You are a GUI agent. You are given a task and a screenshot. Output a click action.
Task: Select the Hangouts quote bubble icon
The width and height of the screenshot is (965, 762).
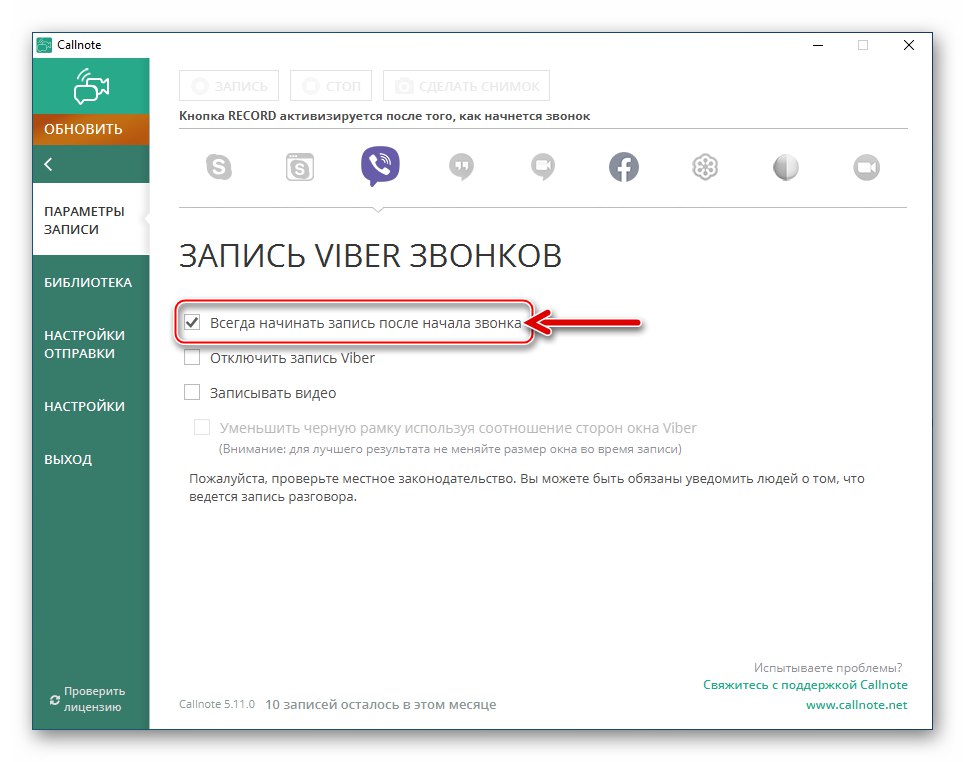point(462,167)
